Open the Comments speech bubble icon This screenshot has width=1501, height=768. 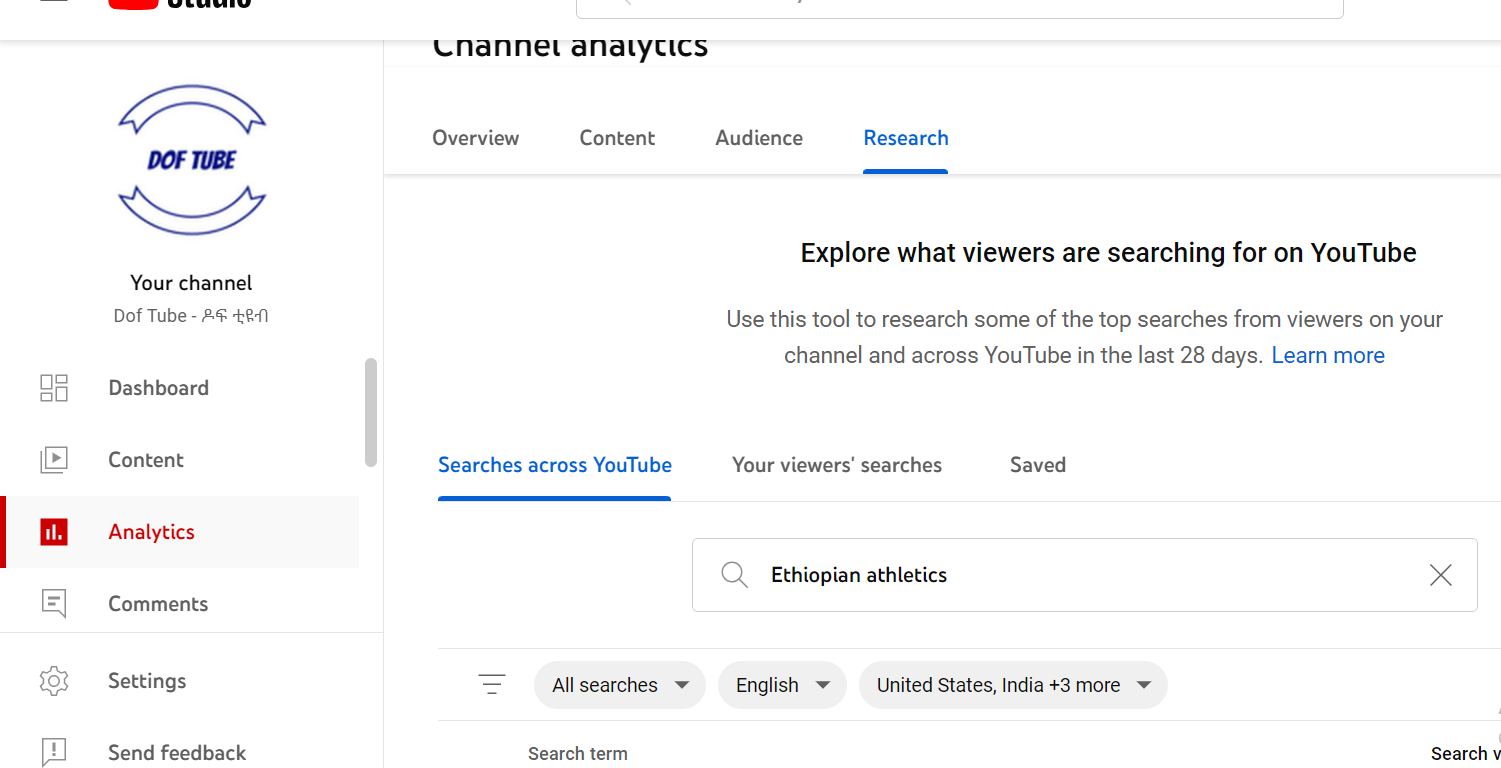pos(54,604)
